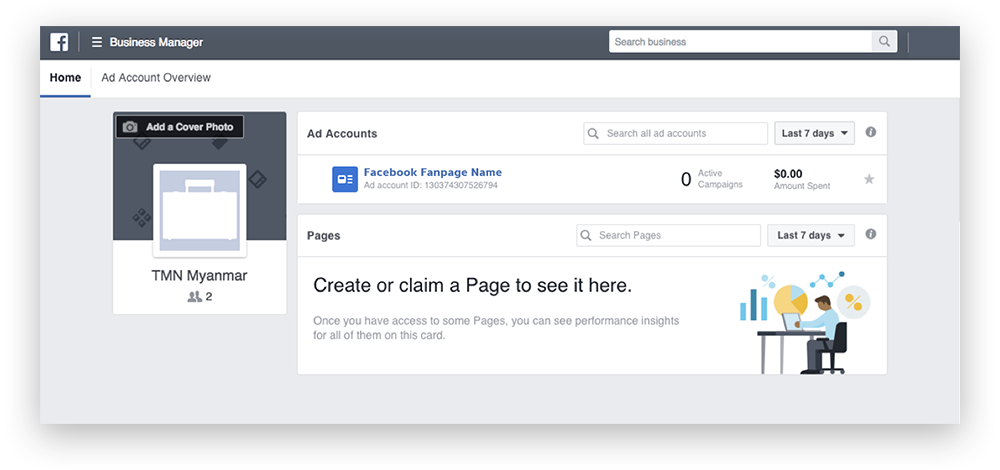Open the Business Manager hamburger menu
Viewport: 1000px width, 470px height.
97,42
